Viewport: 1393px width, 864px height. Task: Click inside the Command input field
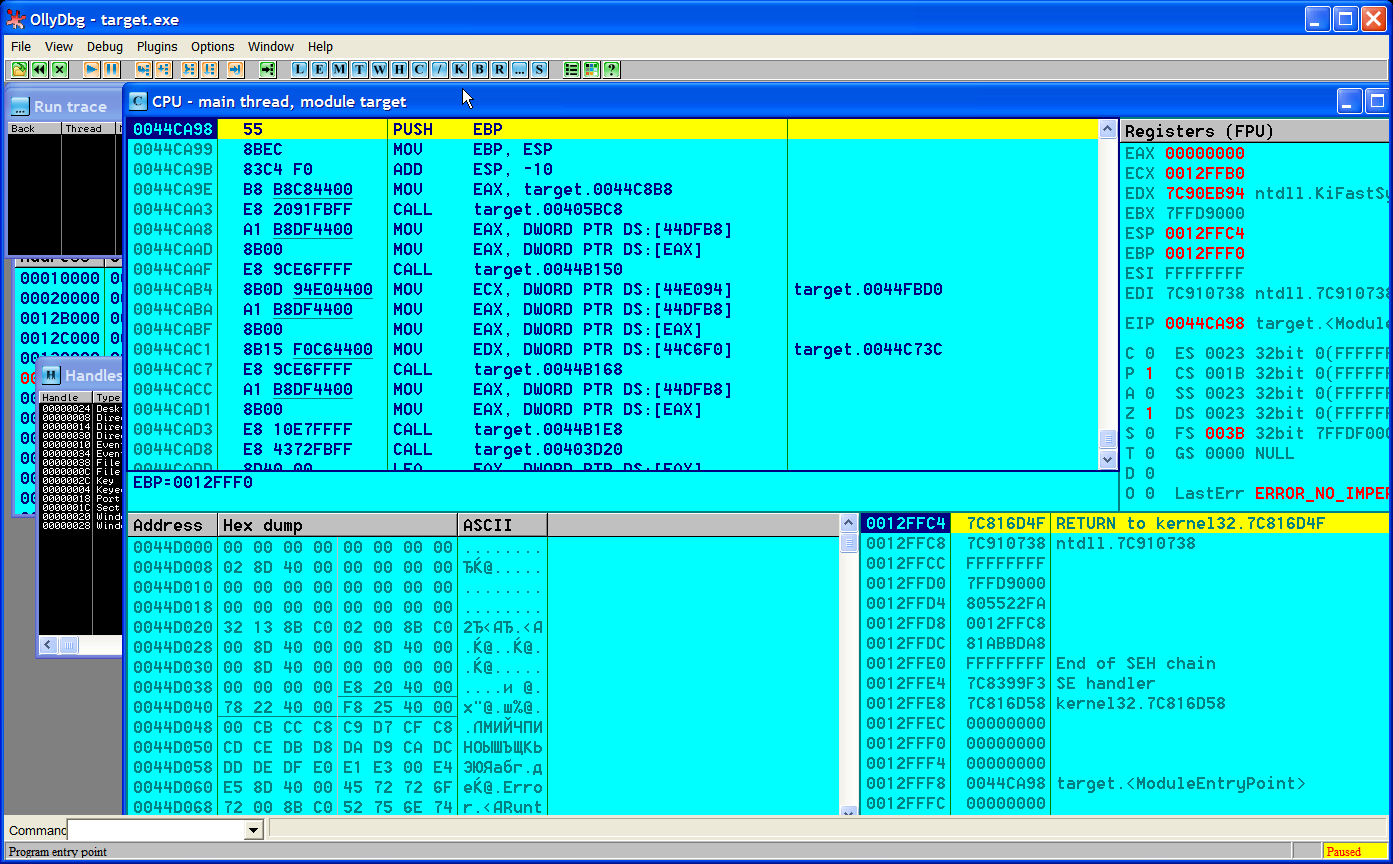click(x=155, y=830)
